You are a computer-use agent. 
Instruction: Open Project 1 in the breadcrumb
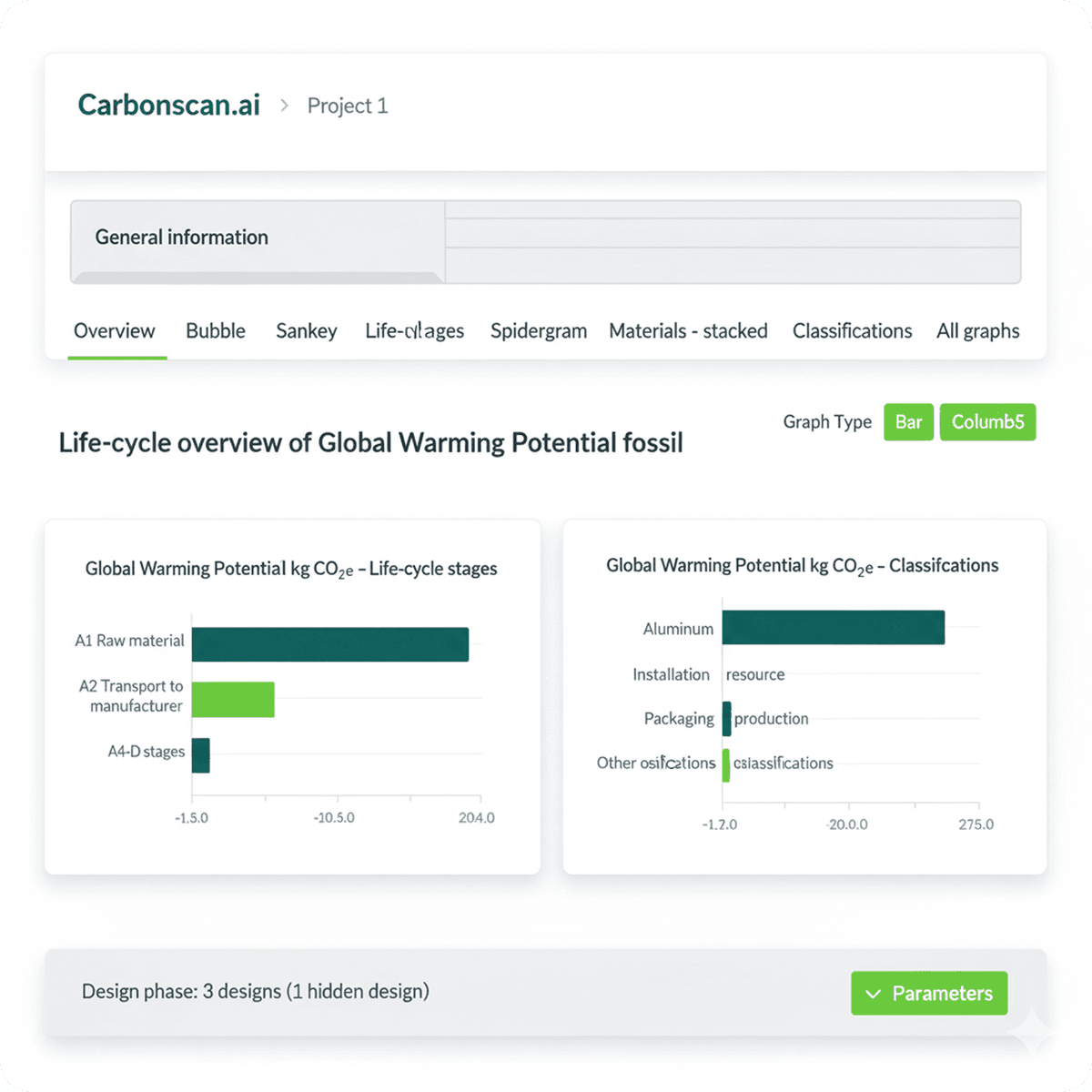(x=348, y=105)
